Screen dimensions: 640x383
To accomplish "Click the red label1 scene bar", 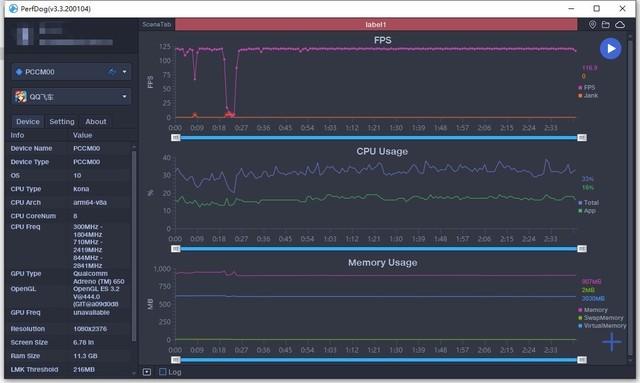I will pos(376,24).
